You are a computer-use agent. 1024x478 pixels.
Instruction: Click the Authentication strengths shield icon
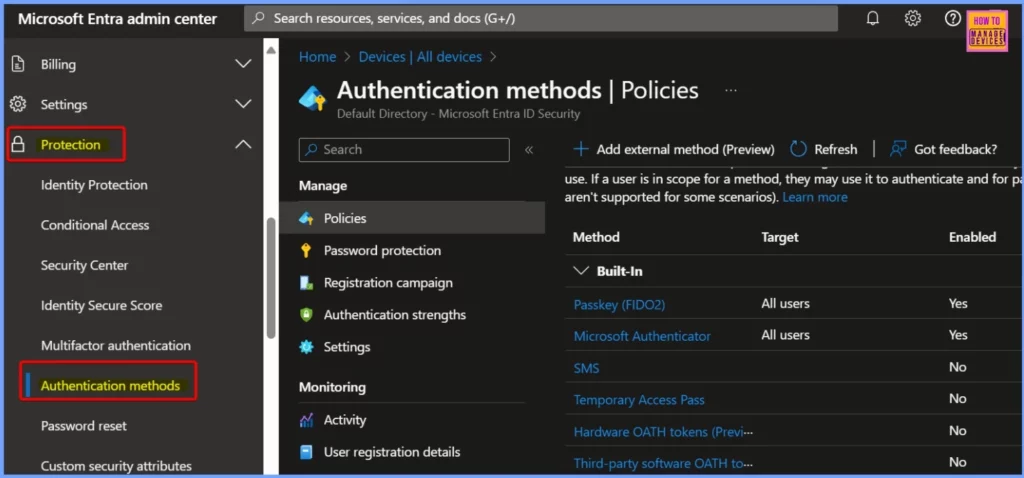tap(306, 315)
